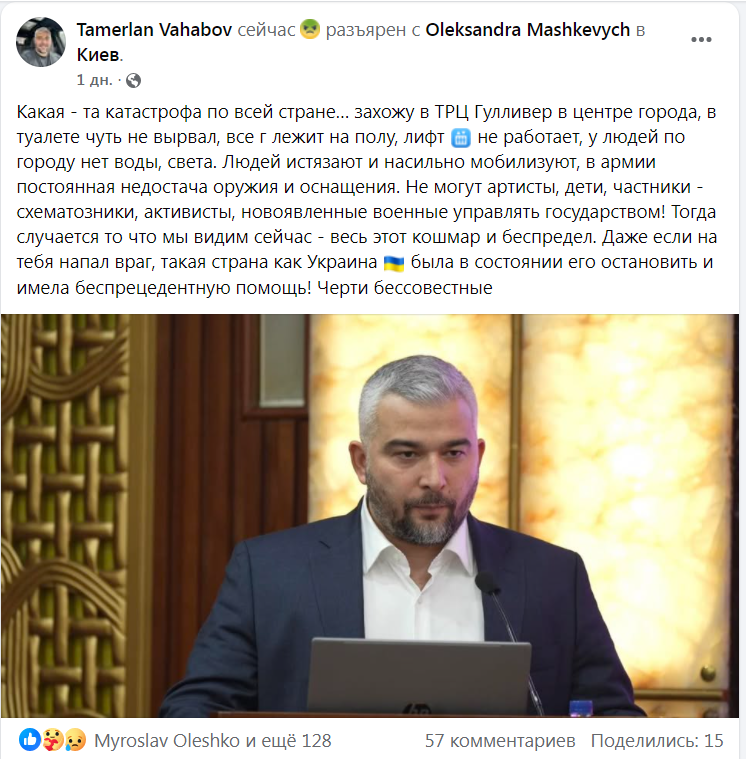Viewport: 746px width, 759px height.
Task: Open Oleksandra Mashkevych's tagged profile
Action: (528, 30)
